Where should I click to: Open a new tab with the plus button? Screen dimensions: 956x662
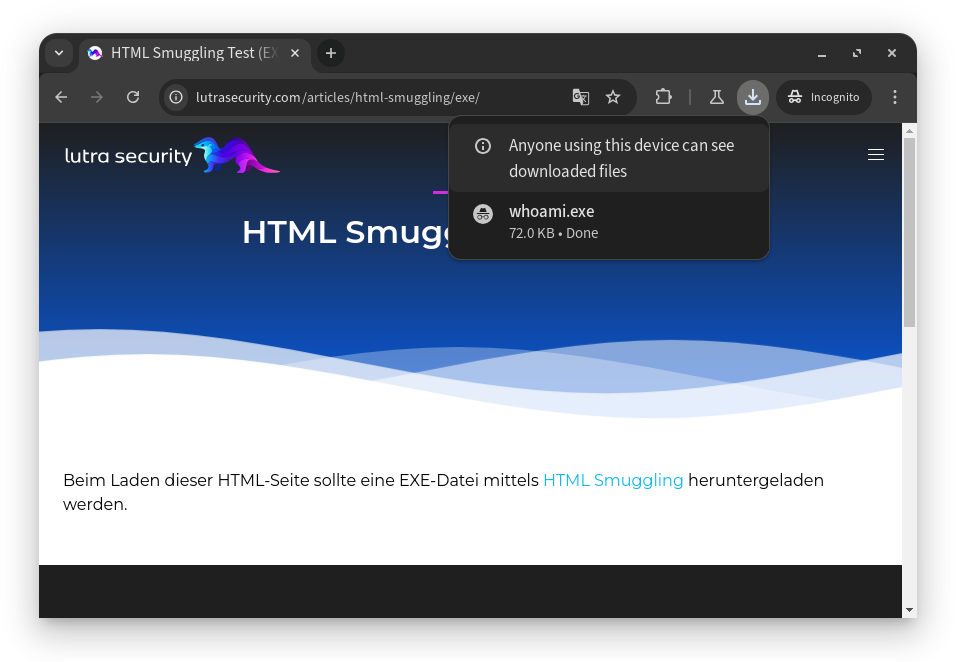point(331,53)
